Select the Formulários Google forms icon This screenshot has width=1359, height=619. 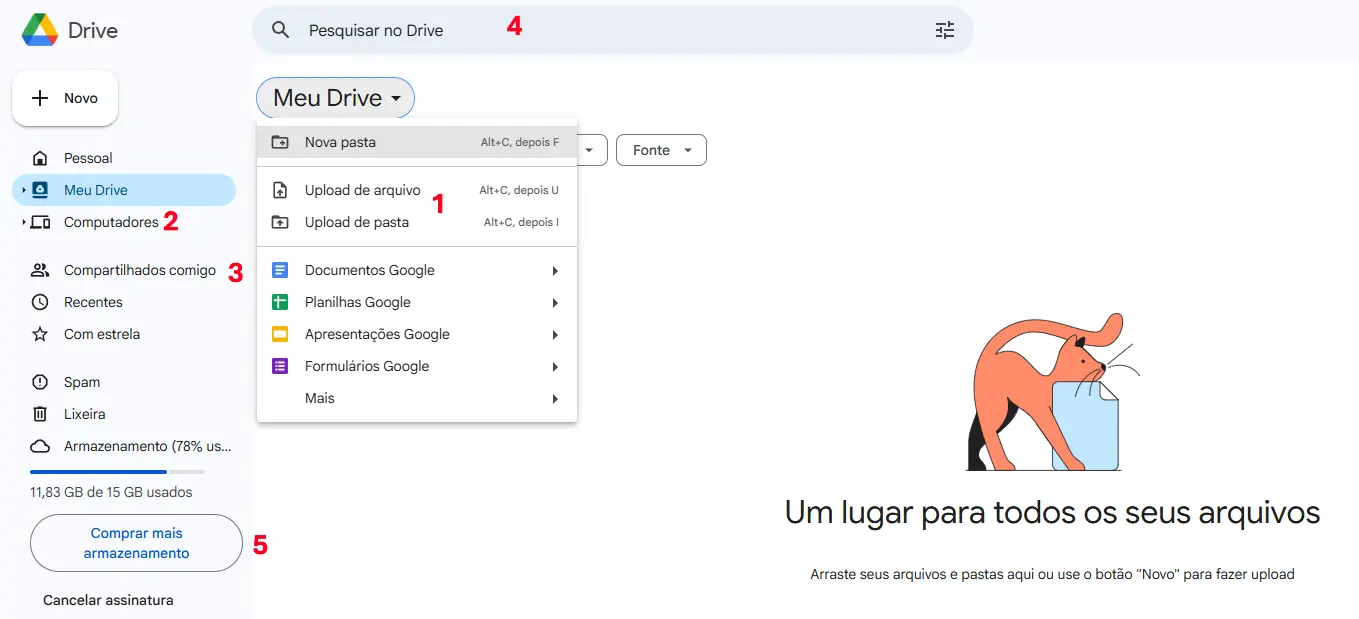click(279, 366)
